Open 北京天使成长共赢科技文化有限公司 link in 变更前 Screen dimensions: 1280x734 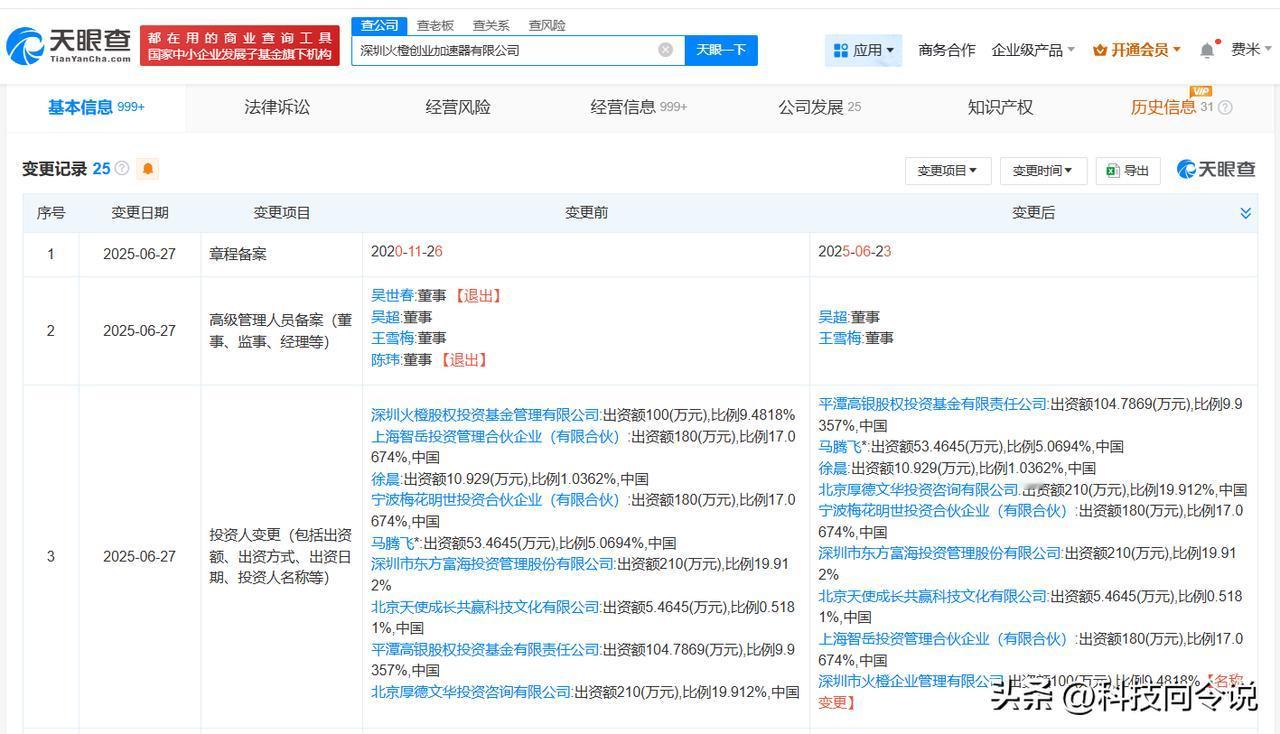(485, 607)
